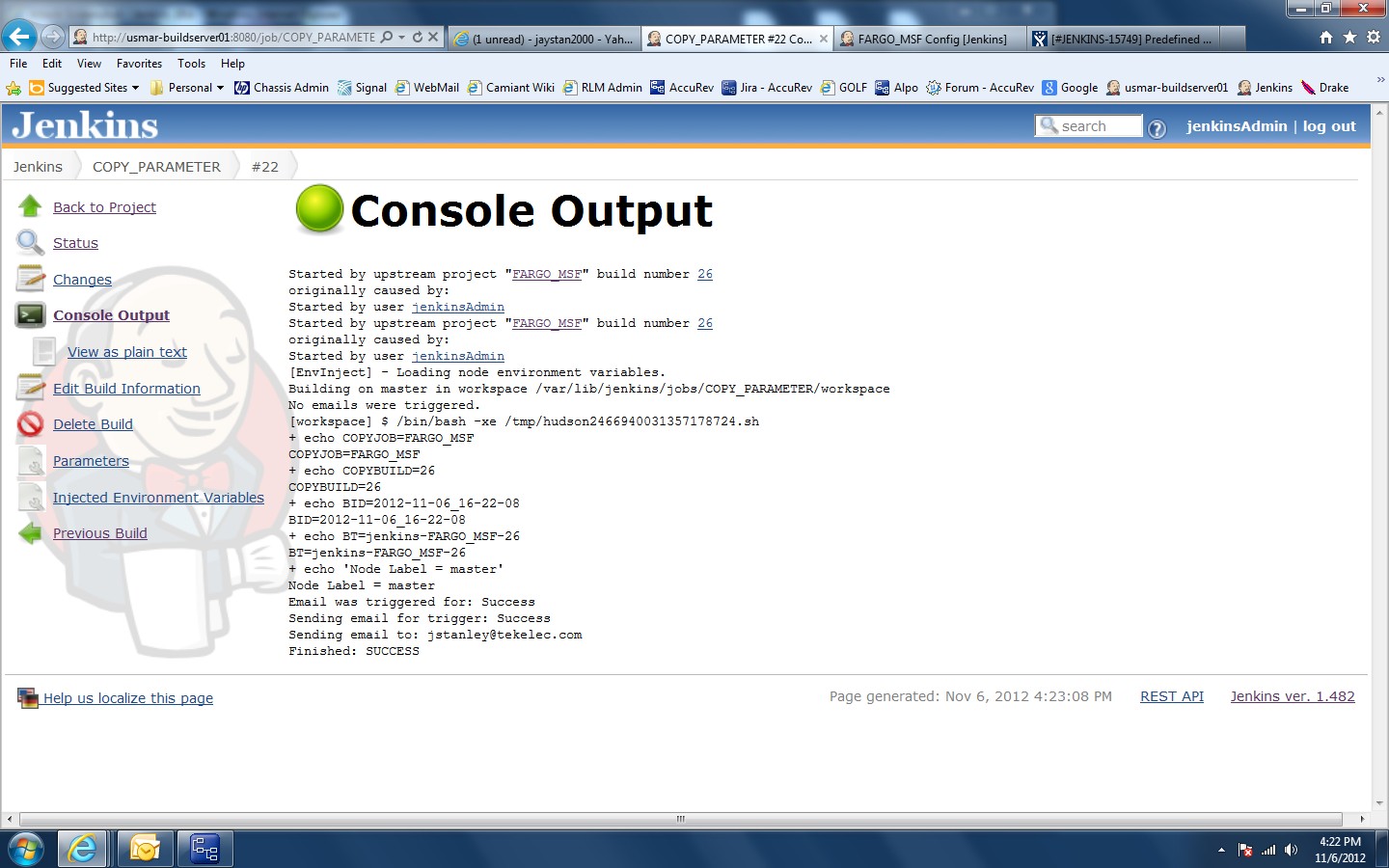Click the red Delete Build icon
The width and height of the screenshot is (1389, 868).
[x=30, y=423]
